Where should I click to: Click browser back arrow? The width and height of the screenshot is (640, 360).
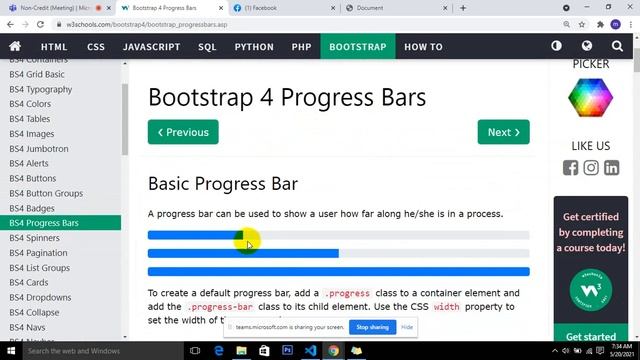click(x=10, y=24)
